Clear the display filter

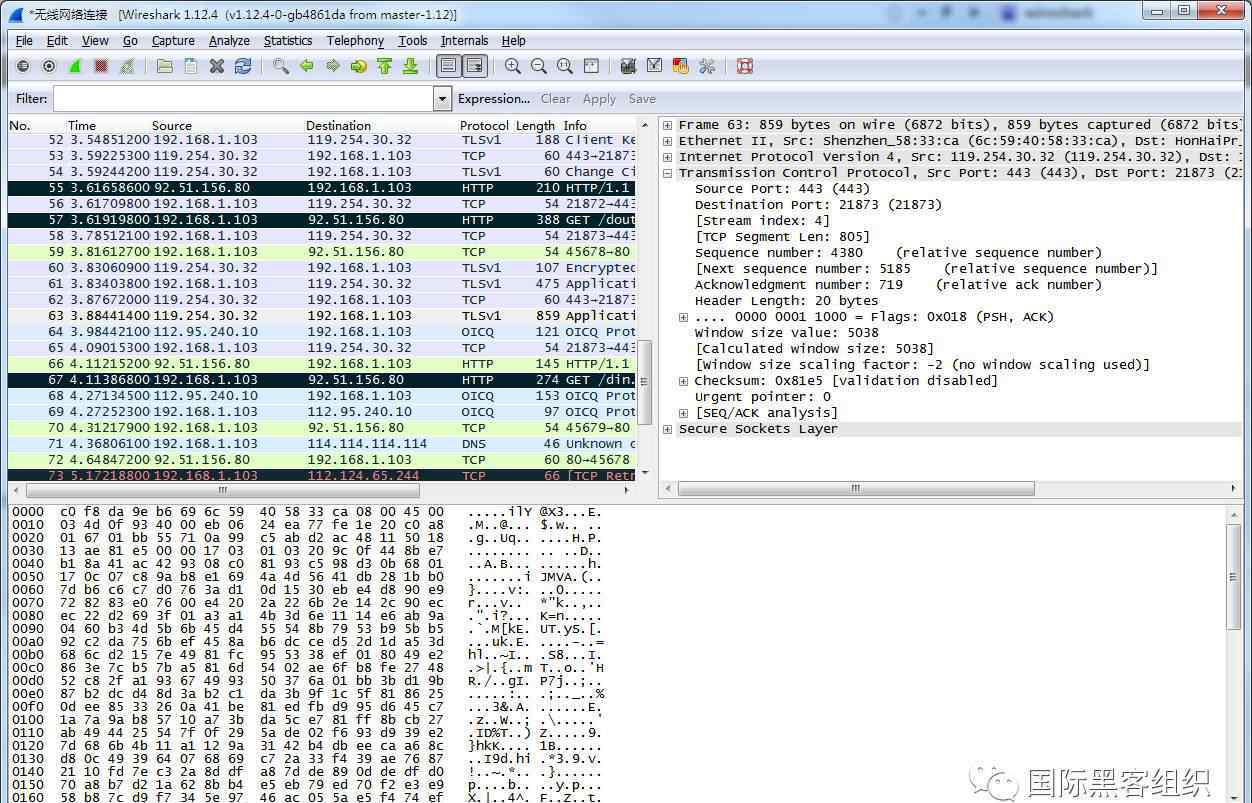[x=556, y=99]
